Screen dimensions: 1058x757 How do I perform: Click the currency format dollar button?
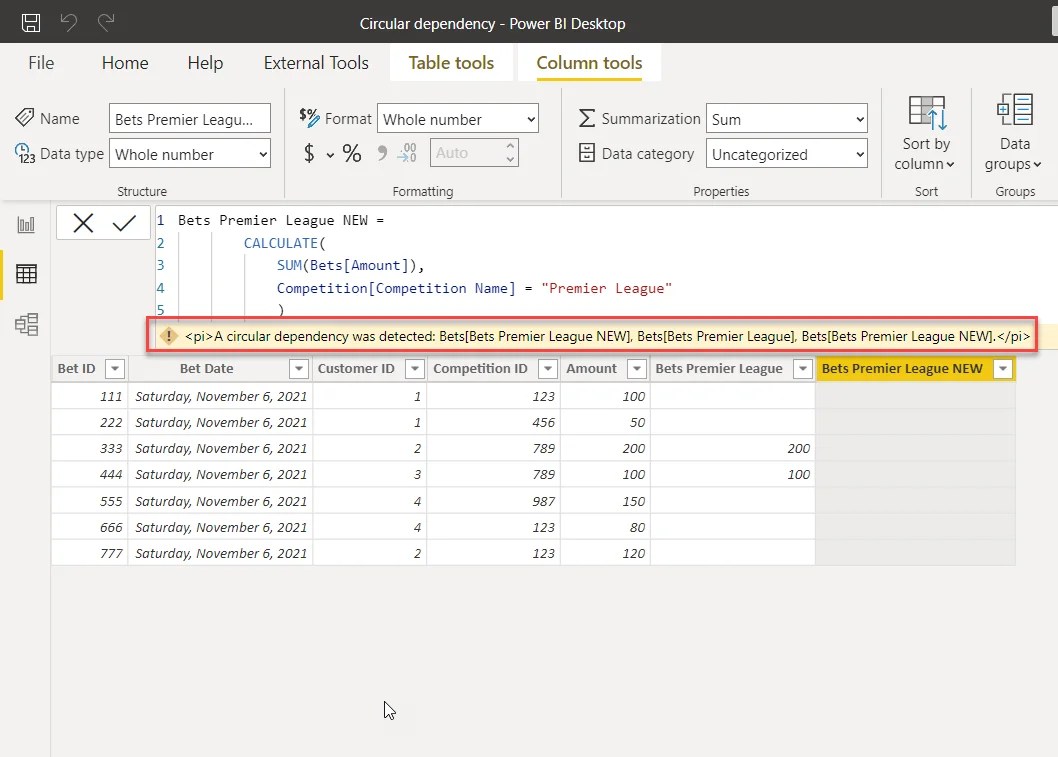[x=310, y=153]
